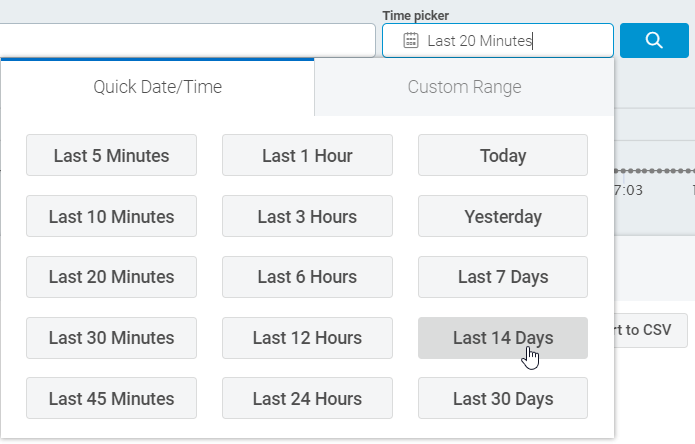Open the Time picker dropdown field
The width and height of the screenshot is (695, 444).
coord(497,41)
